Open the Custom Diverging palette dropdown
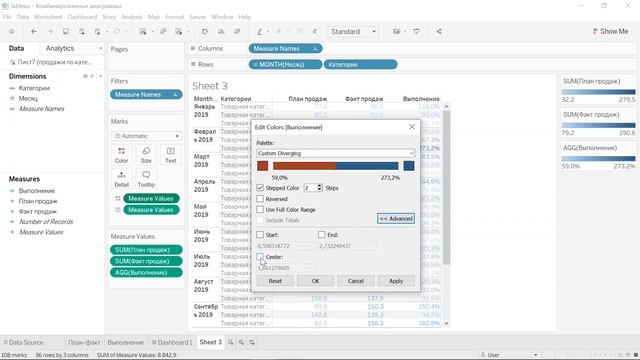 pyautogui.click(x=336, y=153)
